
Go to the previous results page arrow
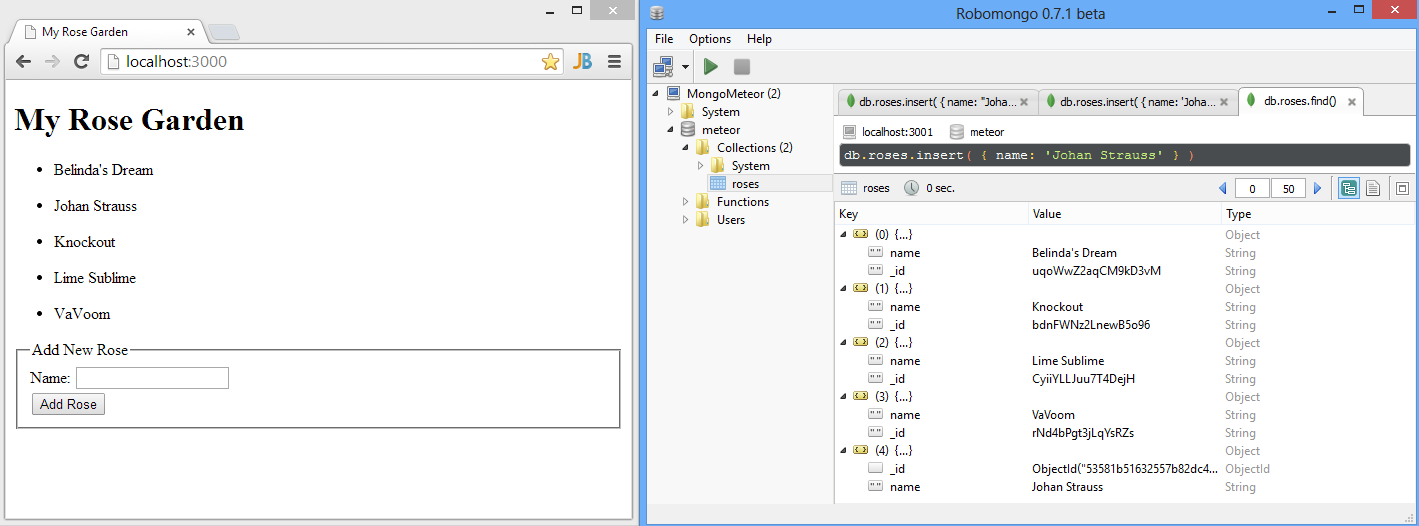pyautogui.click(x=1222, y=189)
